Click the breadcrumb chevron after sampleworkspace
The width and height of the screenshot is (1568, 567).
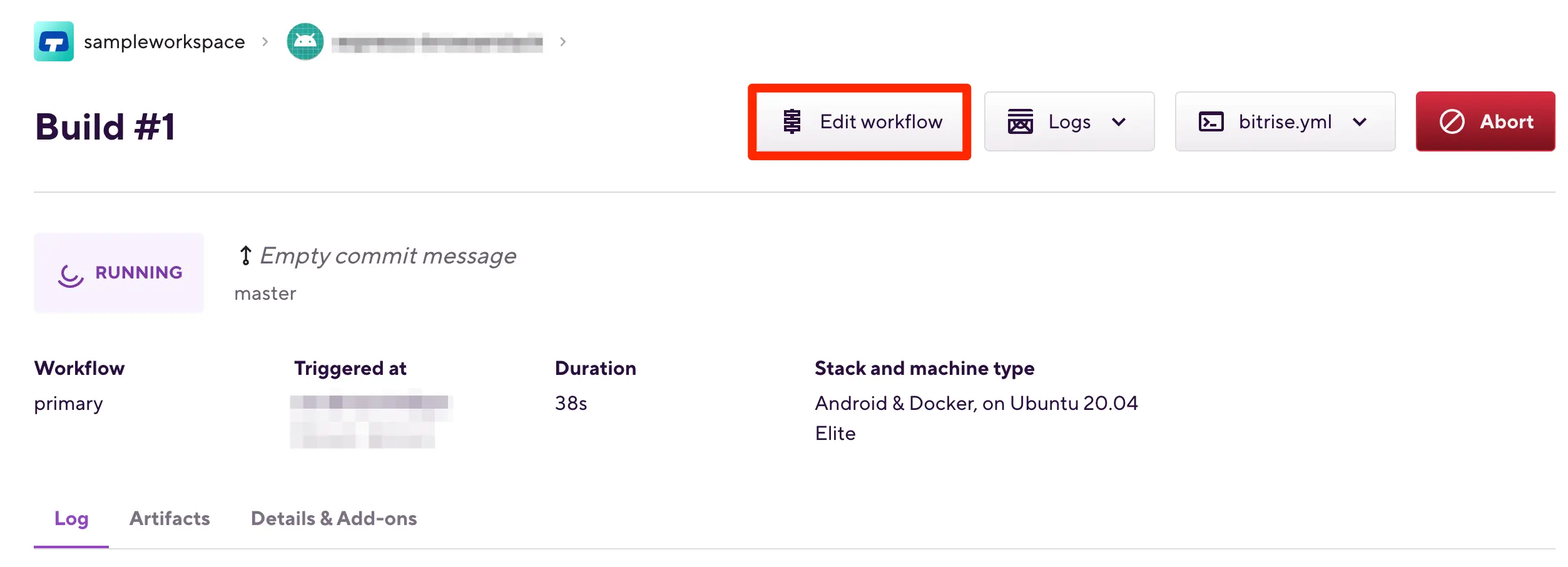[x=265, y=42]
